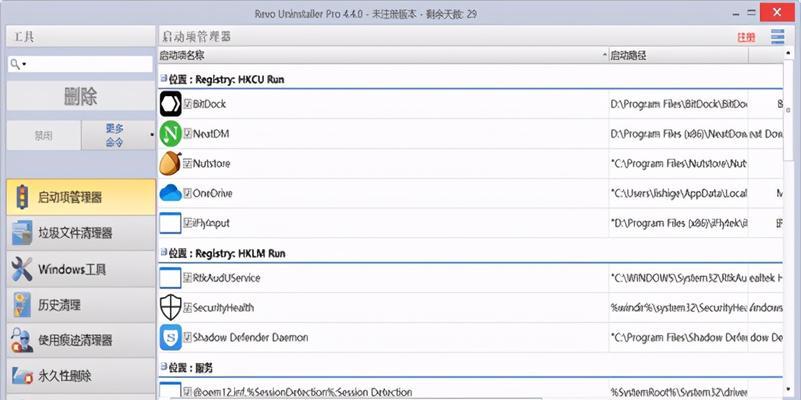Toggle the RtkAudUService checkbox
The height and width of the screenshot is (400, 801).
[187, 278]
